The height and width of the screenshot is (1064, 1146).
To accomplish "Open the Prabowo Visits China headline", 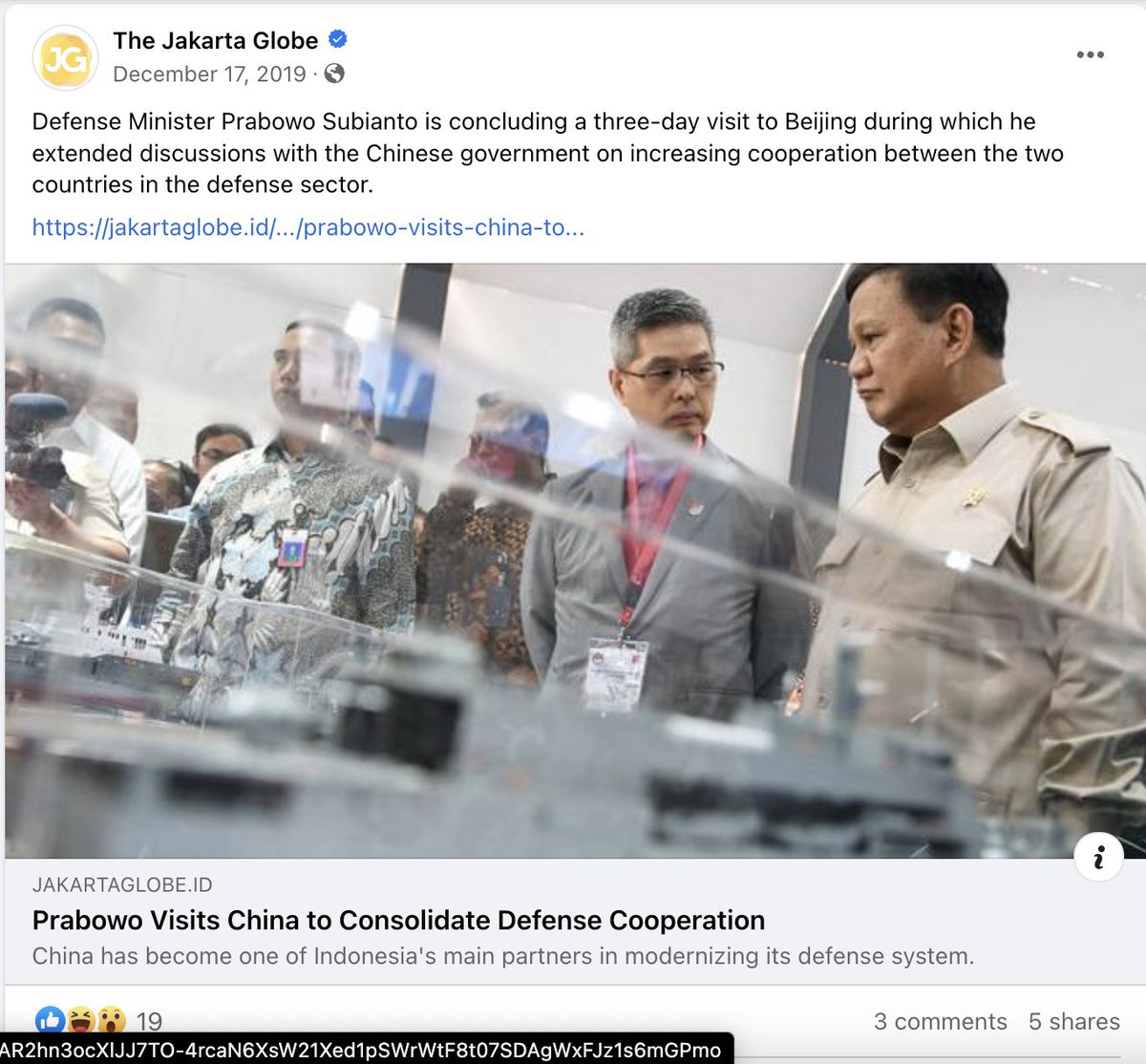I will tap(398, 920).
